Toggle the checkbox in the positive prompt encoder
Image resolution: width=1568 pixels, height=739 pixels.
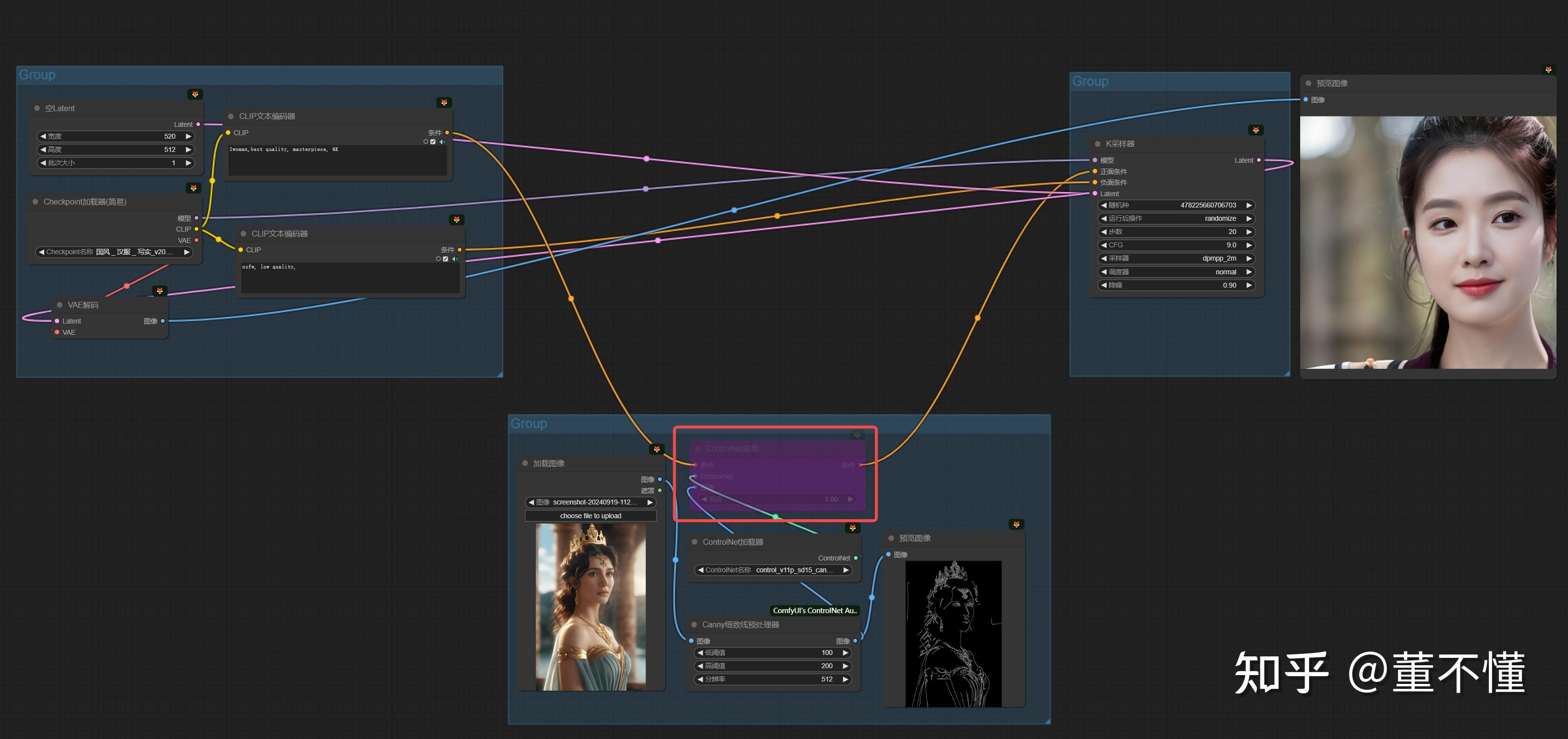[433, 142]
